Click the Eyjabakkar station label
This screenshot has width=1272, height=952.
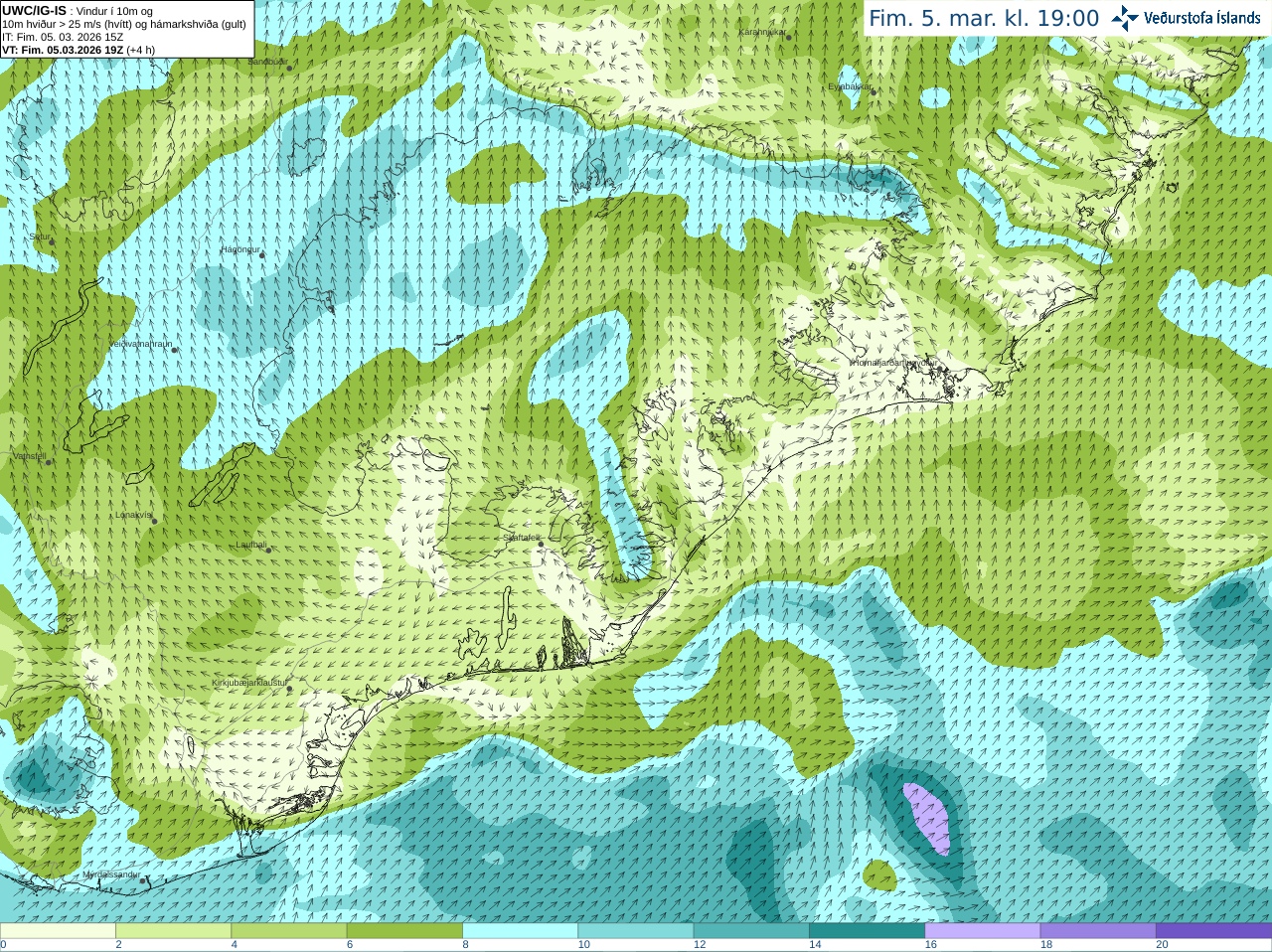[850, 86]
